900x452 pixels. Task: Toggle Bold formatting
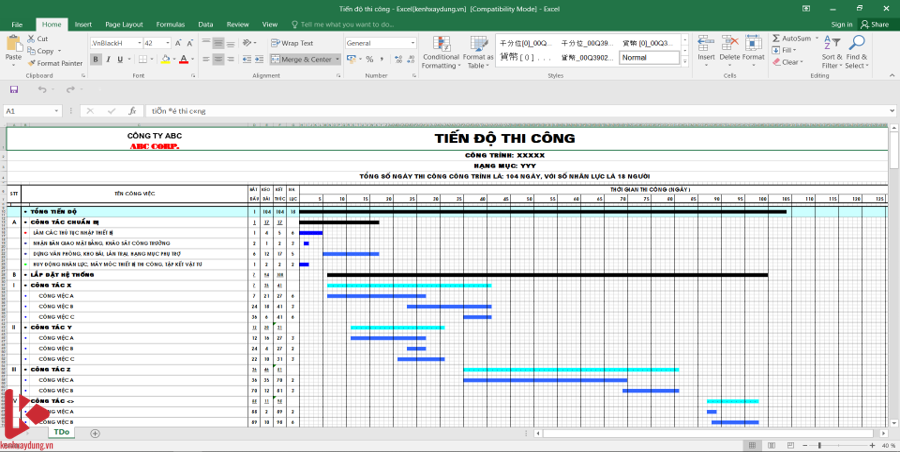coord(96,59)
